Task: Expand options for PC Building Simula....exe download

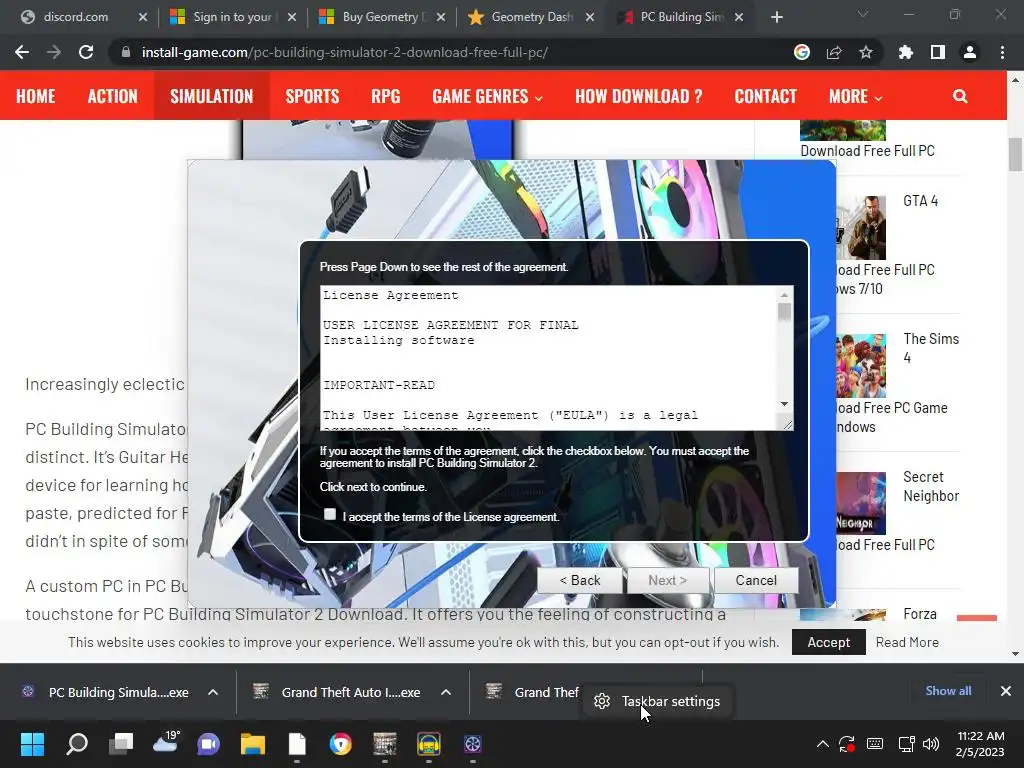Action: (x=213, y=692)
